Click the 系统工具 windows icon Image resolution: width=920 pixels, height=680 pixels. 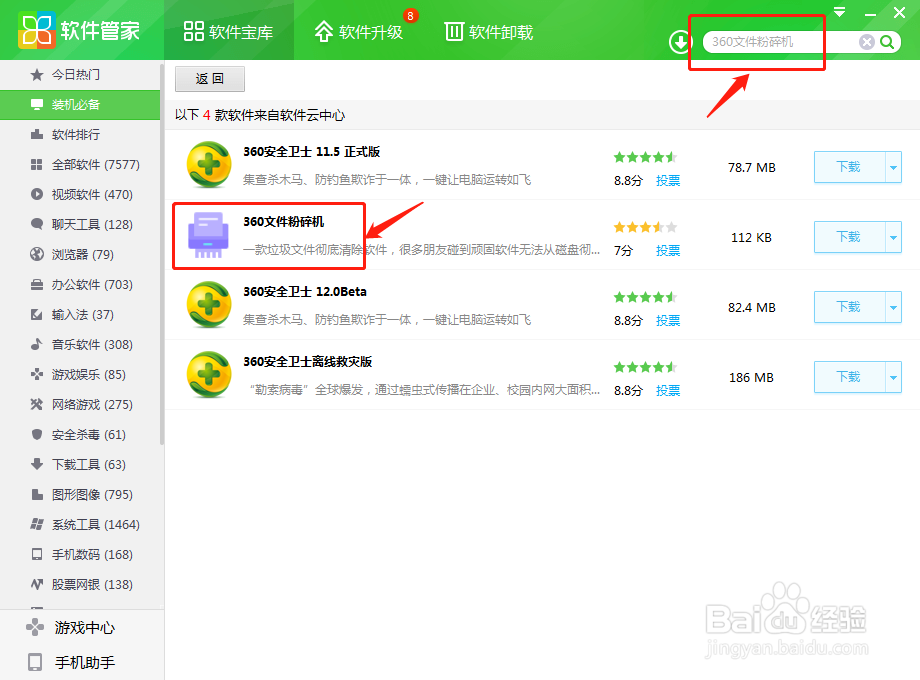[36, 524]
